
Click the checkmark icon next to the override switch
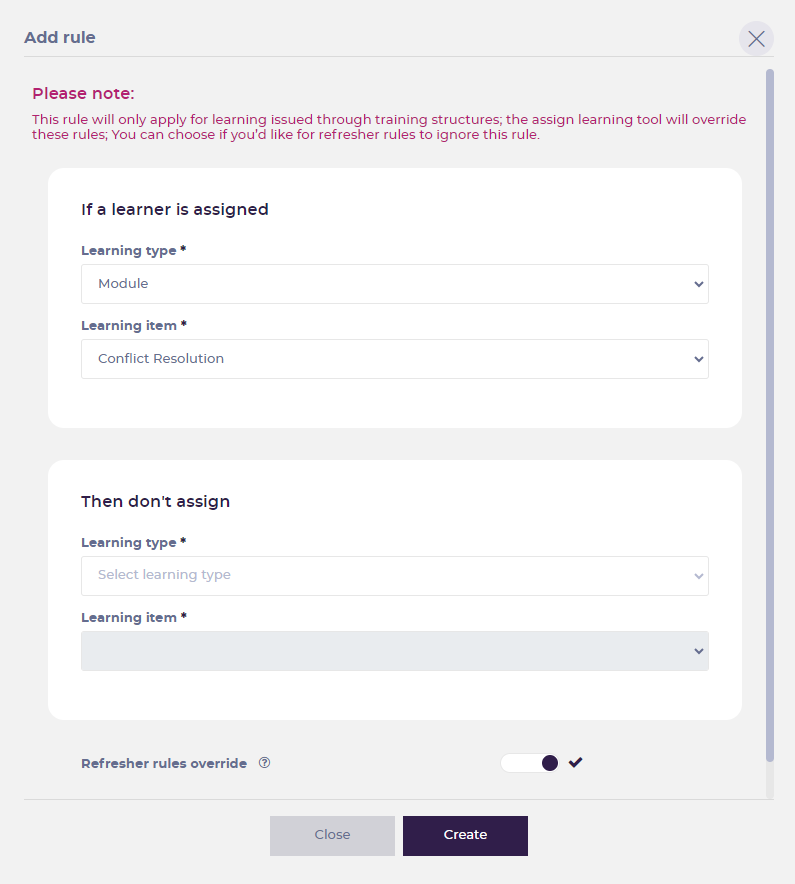pos(575,763)
